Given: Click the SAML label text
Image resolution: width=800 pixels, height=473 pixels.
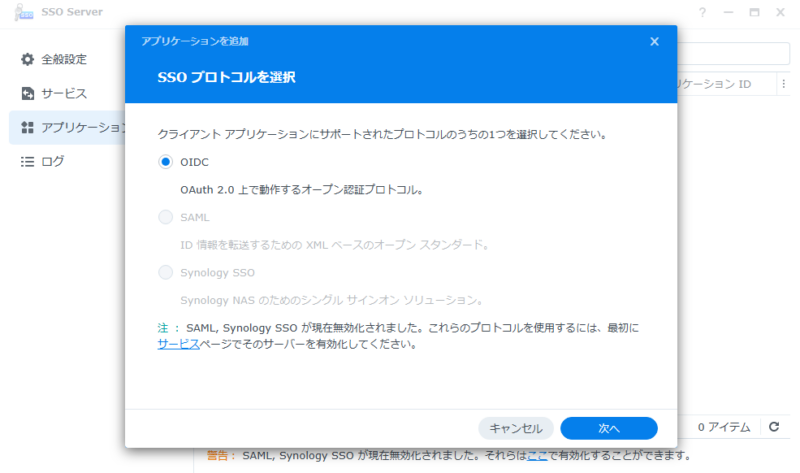Looking at the screenshot, I should point(195,217).
